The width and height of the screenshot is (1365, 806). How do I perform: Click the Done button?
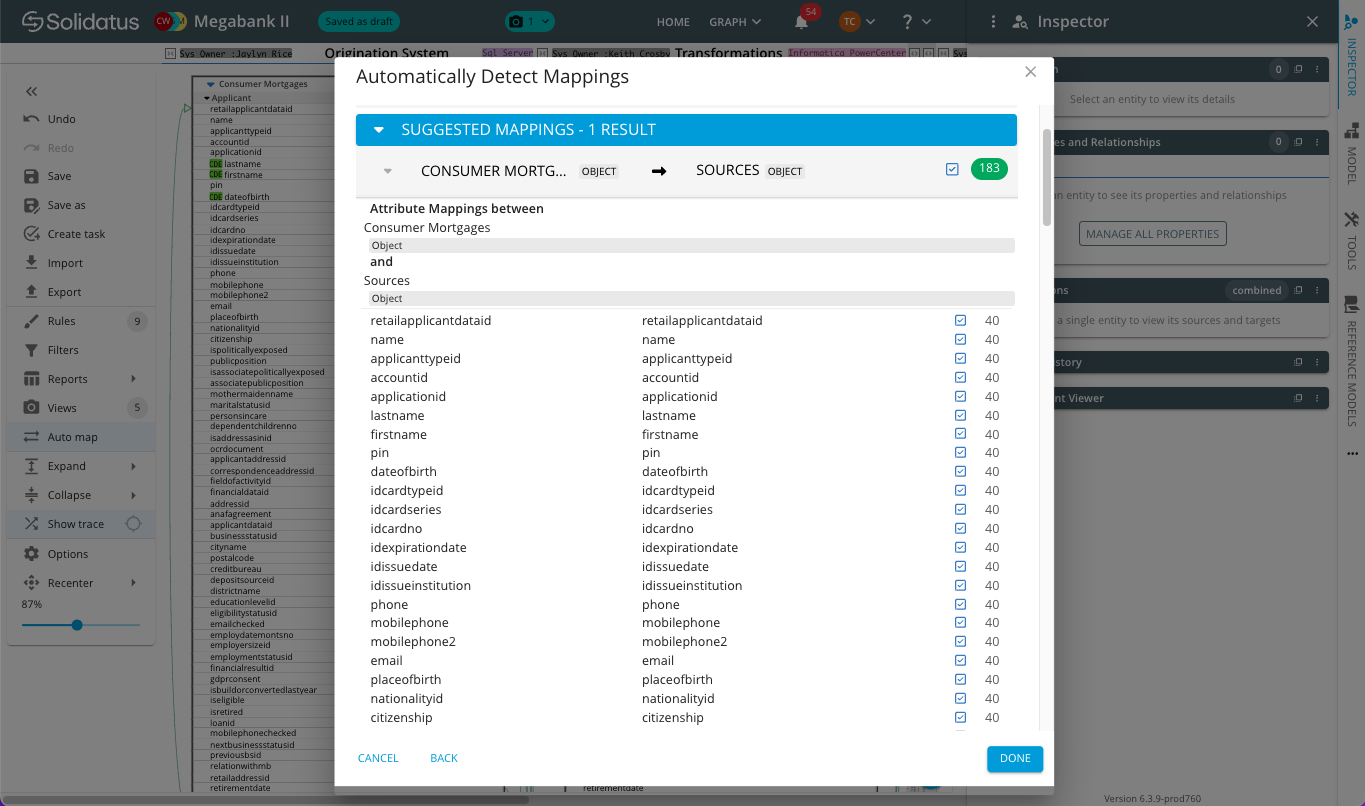coord(1015,758)
